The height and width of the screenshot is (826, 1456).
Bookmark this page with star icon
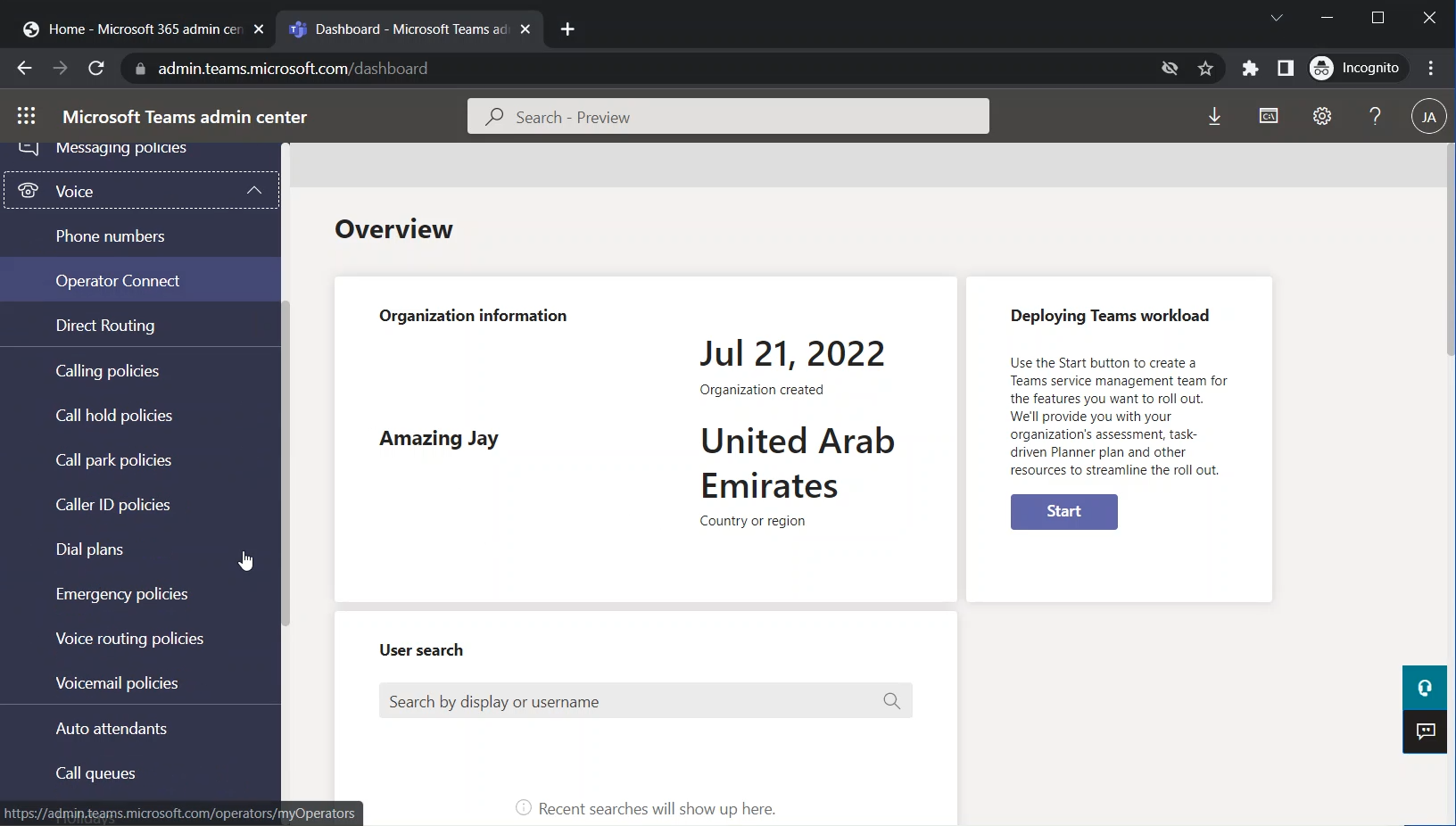[x=1205, y=69]
